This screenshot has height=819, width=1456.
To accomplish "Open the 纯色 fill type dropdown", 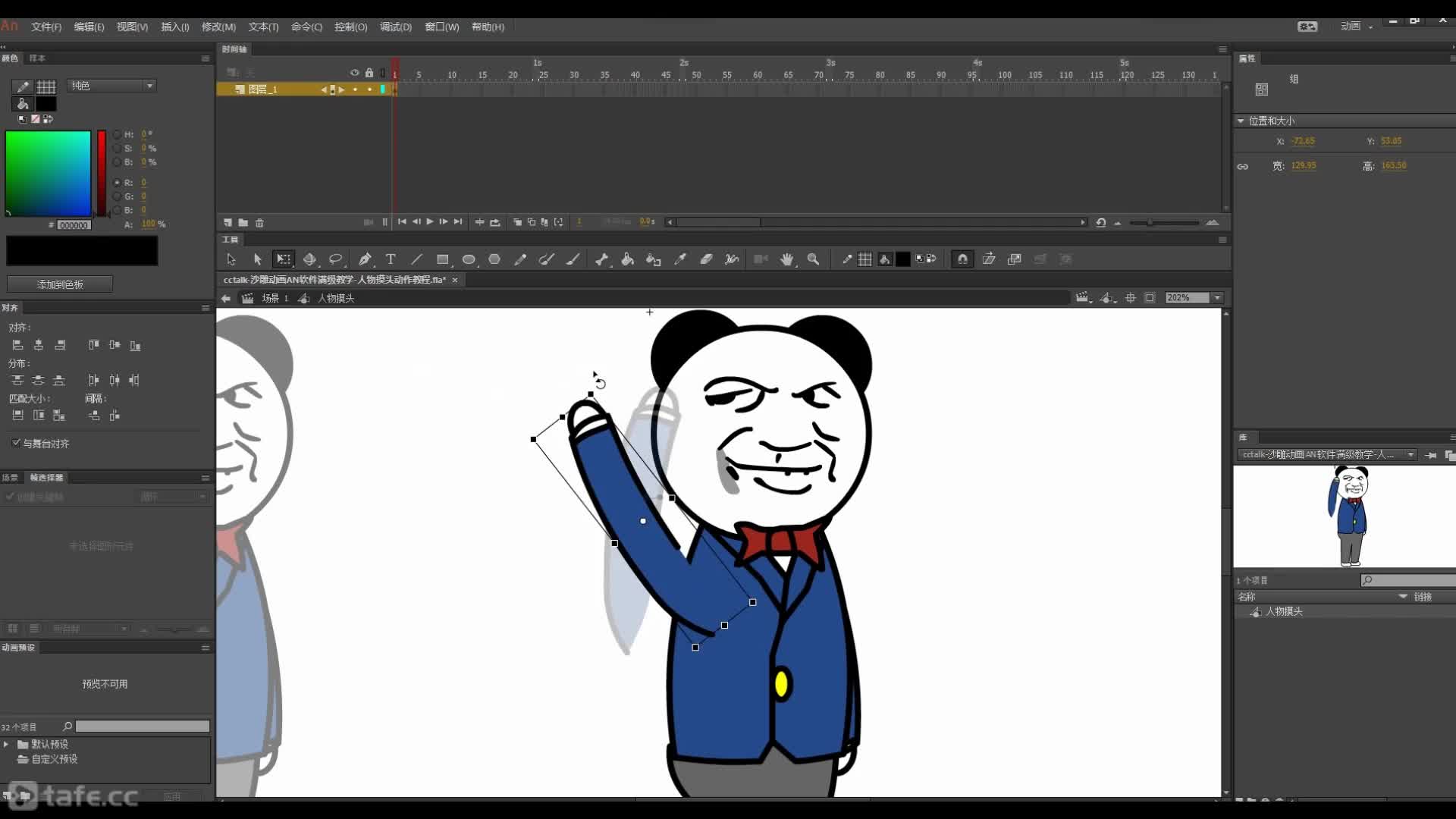I will click(x=111, y=86).
